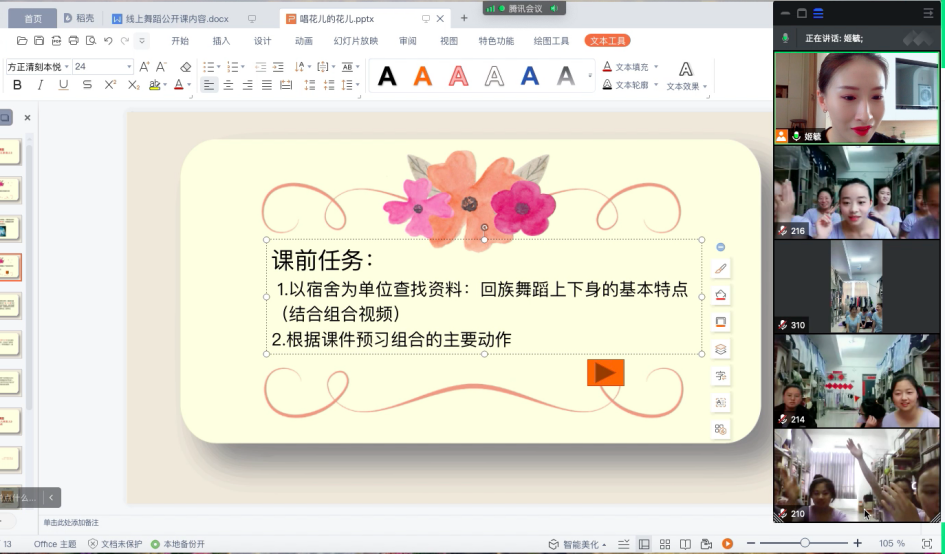Click the zoom slider handle
The height and width of the screenshot is (554, 945).
804,543
